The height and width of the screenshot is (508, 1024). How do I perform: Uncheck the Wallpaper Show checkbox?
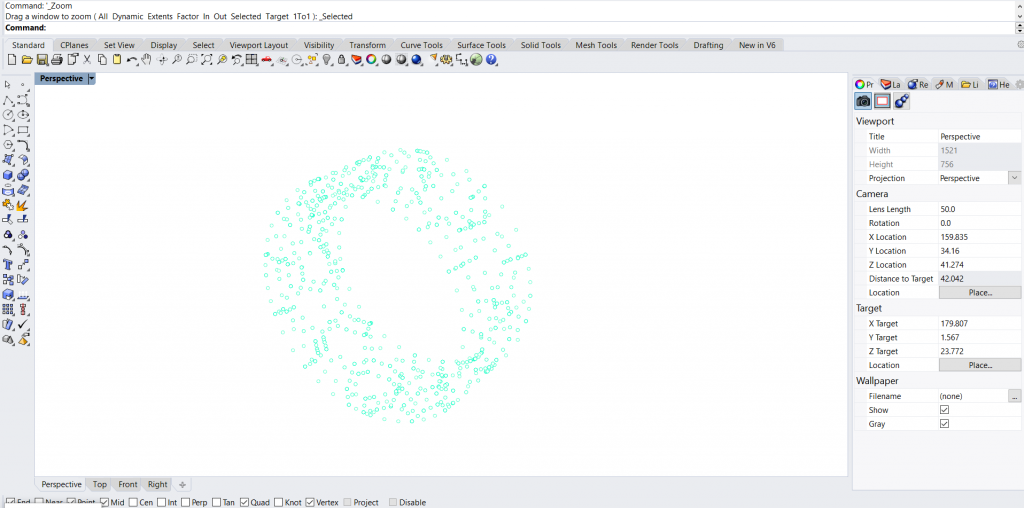click(x=944, y=410)
